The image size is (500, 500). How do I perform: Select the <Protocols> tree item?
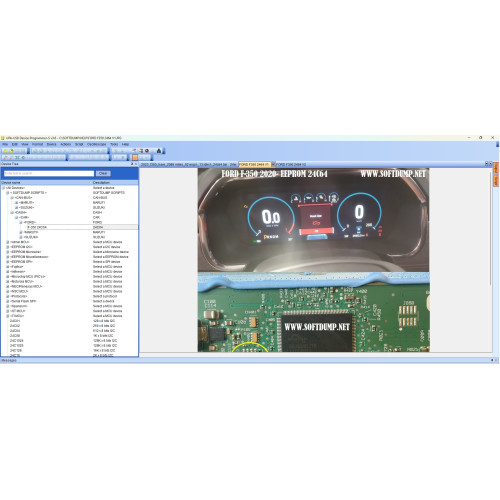(x=19, y=296)
